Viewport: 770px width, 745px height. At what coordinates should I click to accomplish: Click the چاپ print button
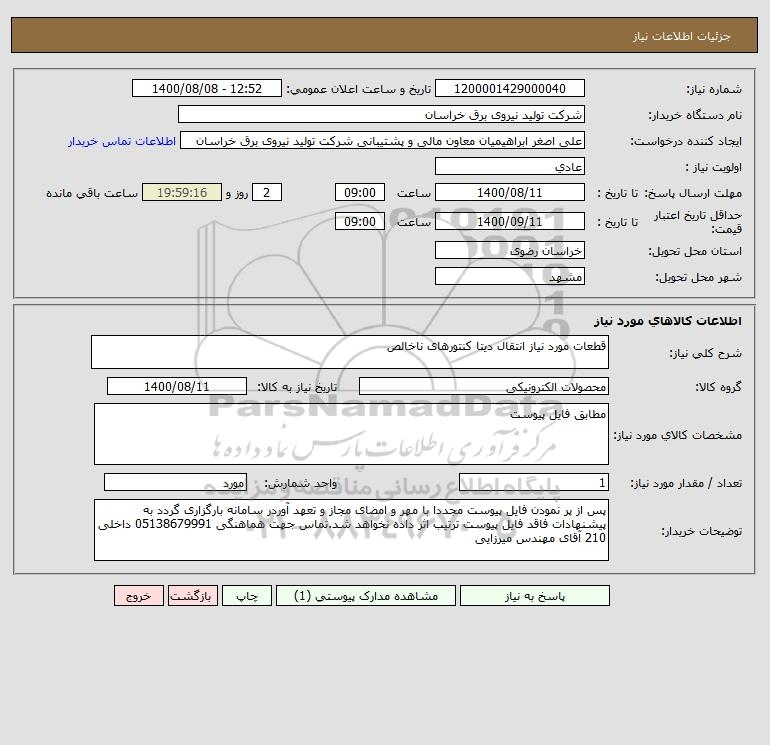click(x=247, y=596)
